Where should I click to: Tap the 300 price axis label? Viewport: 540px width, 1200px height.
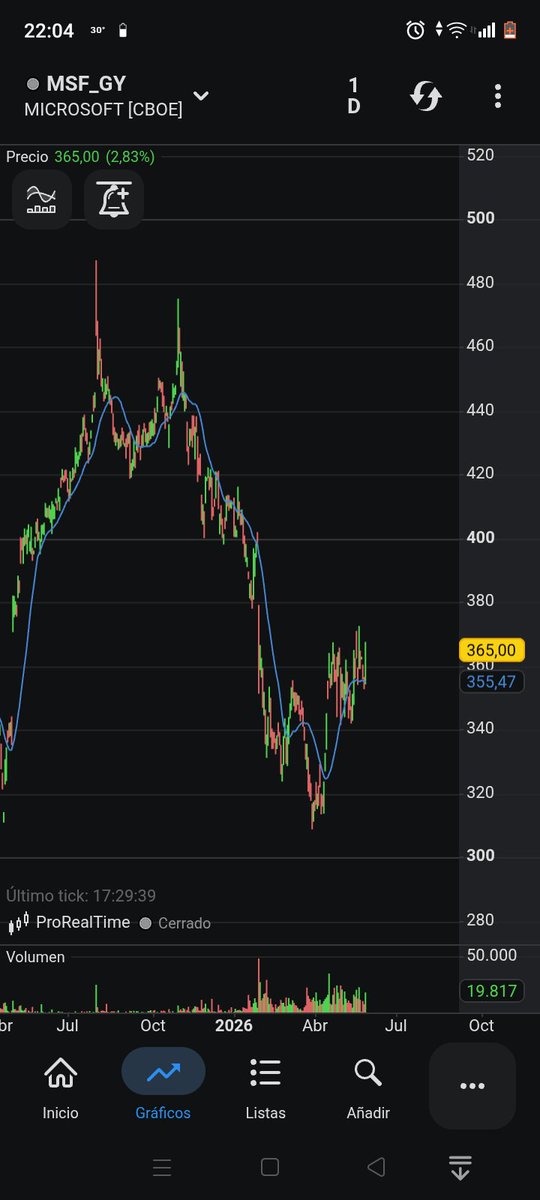[x=481, y=856]
